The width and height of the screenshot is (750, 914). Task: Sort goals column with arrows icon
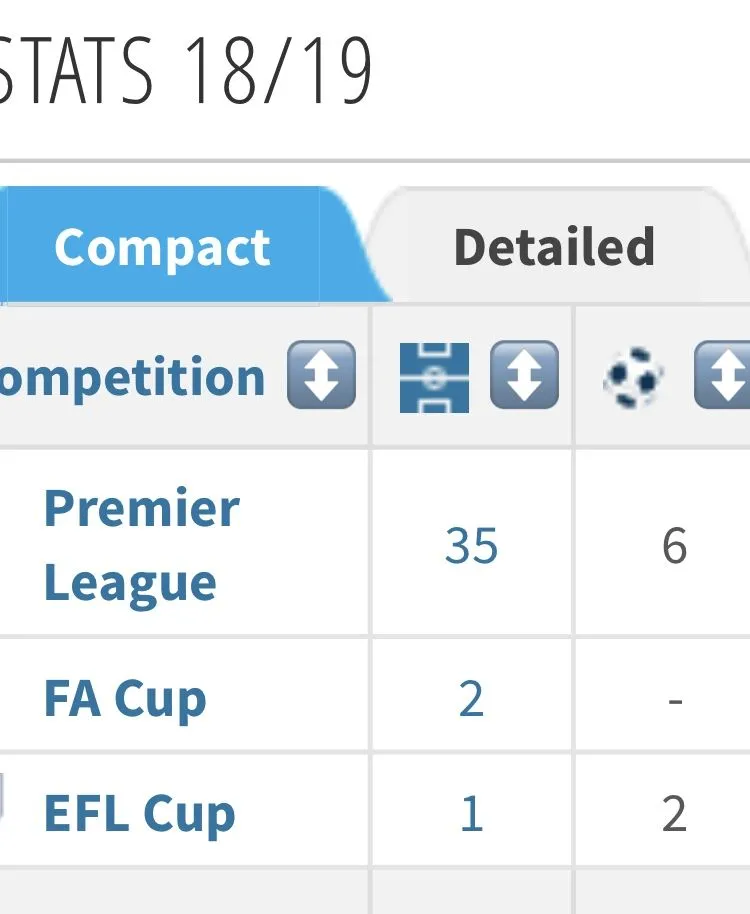pyautogui.click(x=723, y=377)
